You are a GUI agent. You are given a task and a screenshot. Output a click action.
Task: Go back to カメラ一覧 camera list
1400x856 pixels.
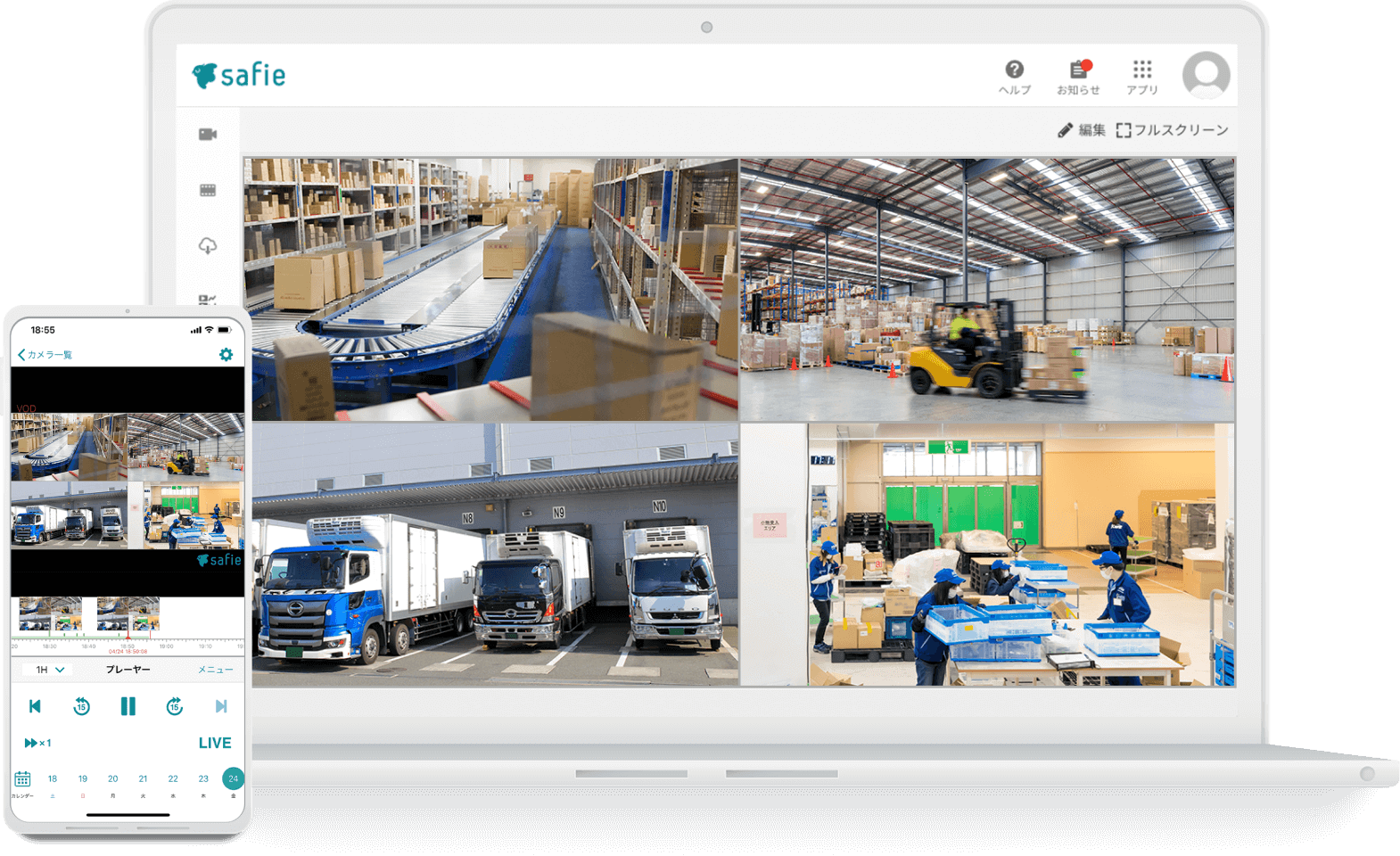coord(45,355)
